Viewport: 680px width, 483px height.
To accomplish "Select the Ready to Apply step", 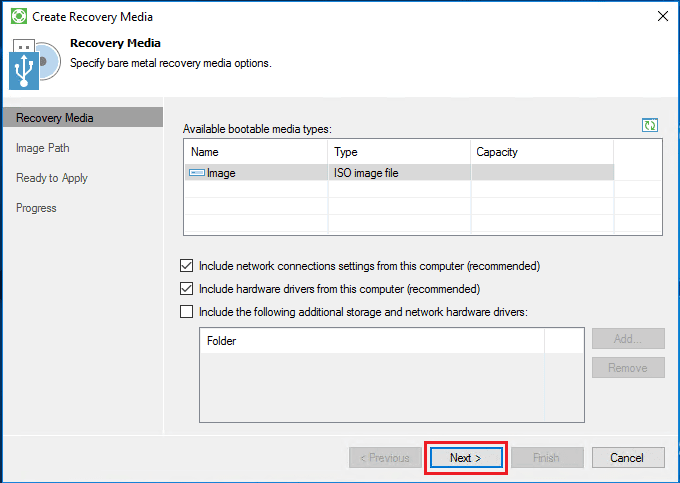I will (x=52, y=178).
